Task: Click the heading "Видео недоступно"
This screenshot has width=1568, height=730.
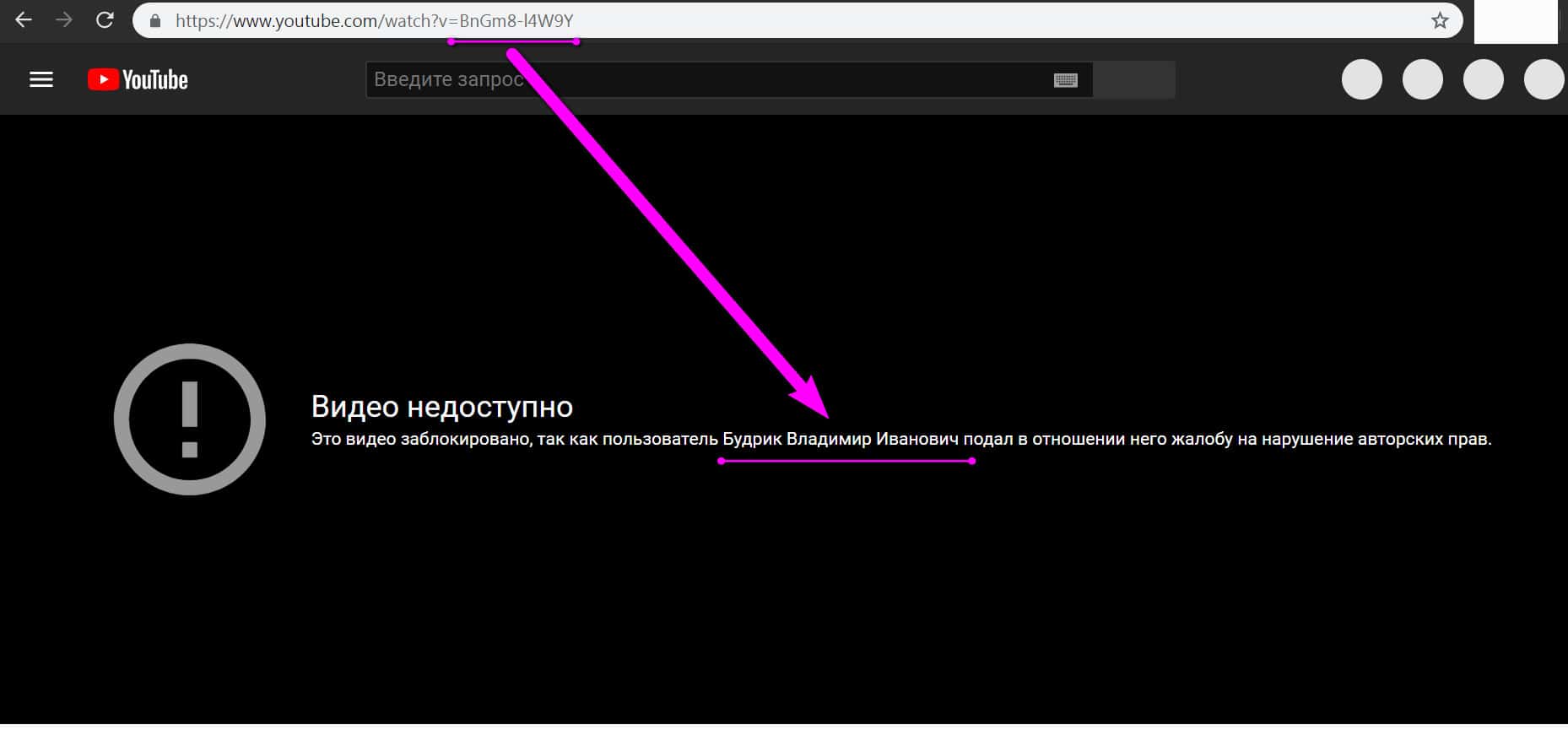Action: tap(442, 407)
